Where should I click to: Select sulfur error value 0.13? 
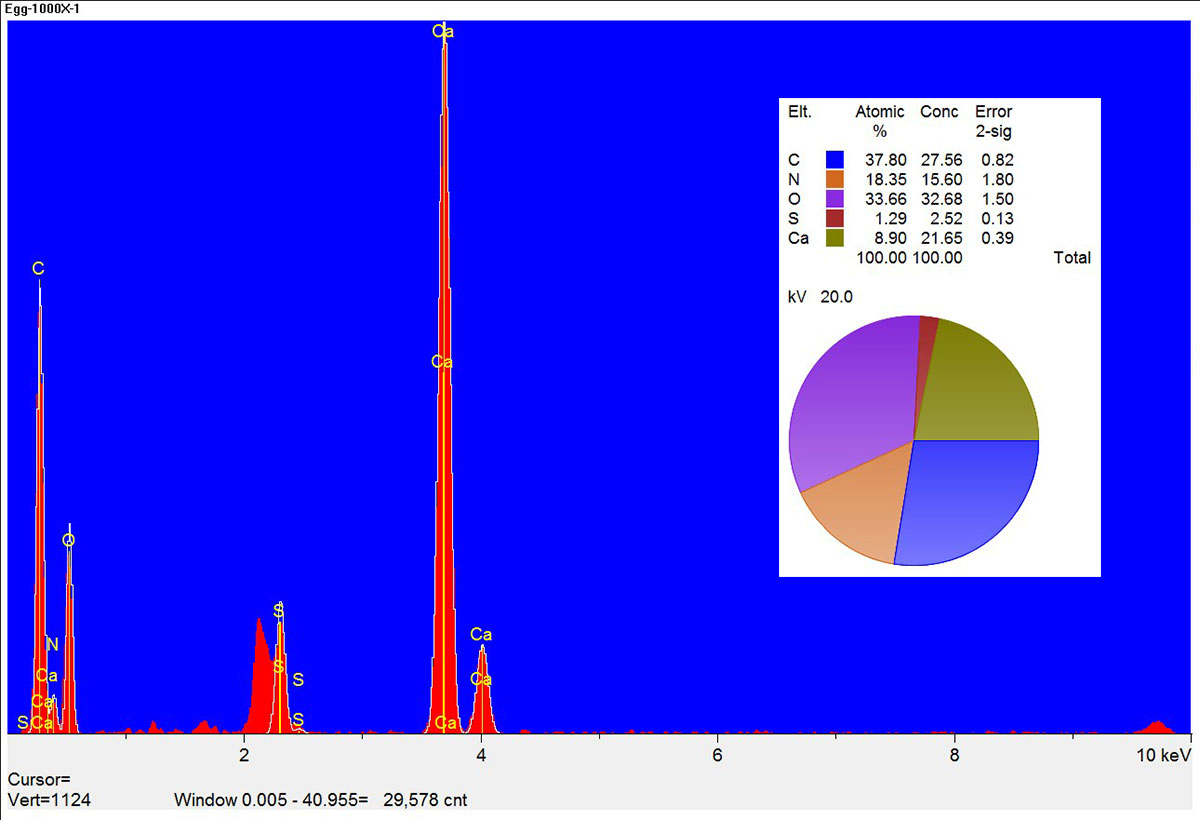pyautogui.click(x=998, y=218)
